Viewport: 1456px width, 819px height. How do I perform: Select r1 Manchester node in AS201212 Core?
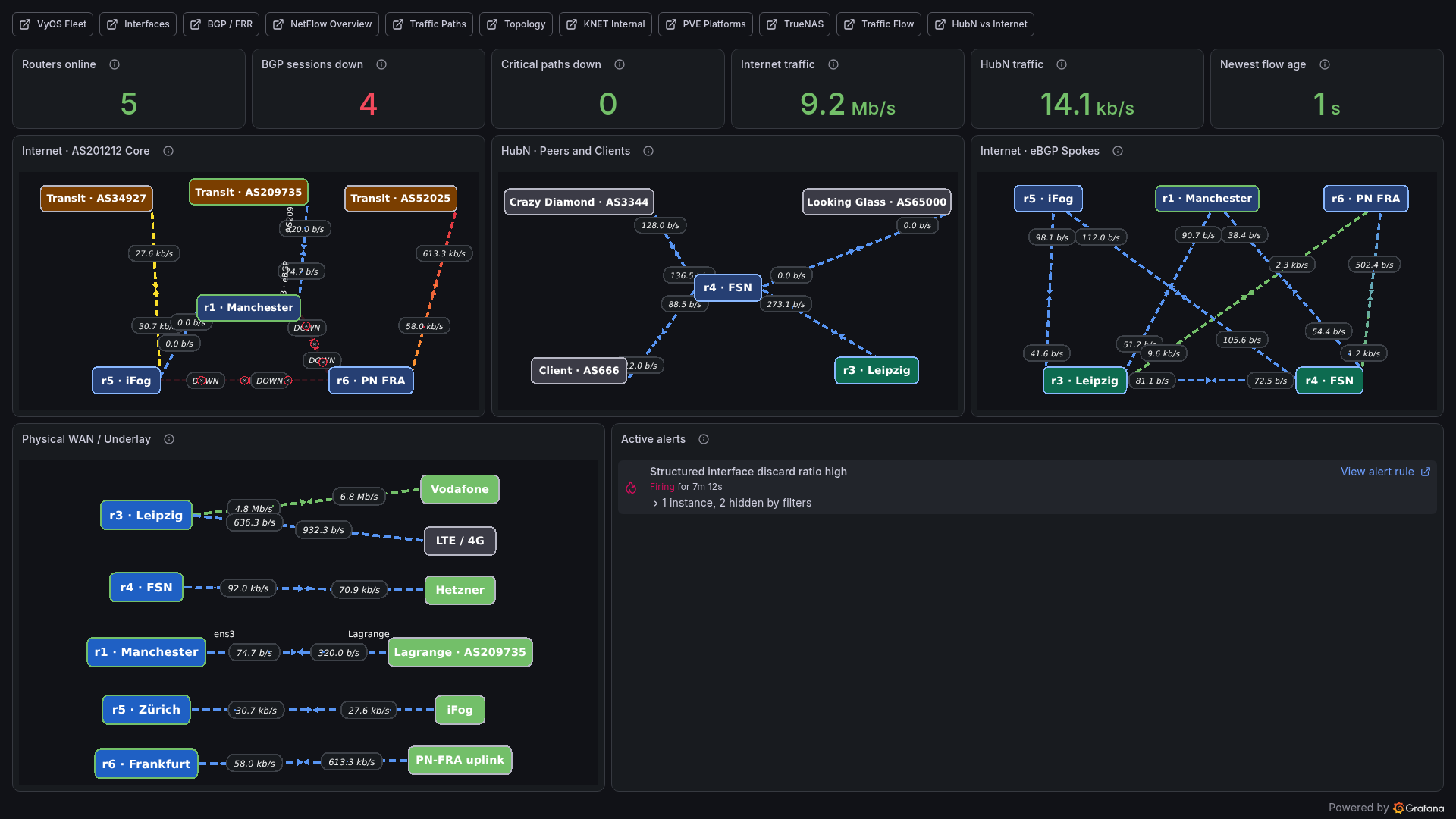249,308
